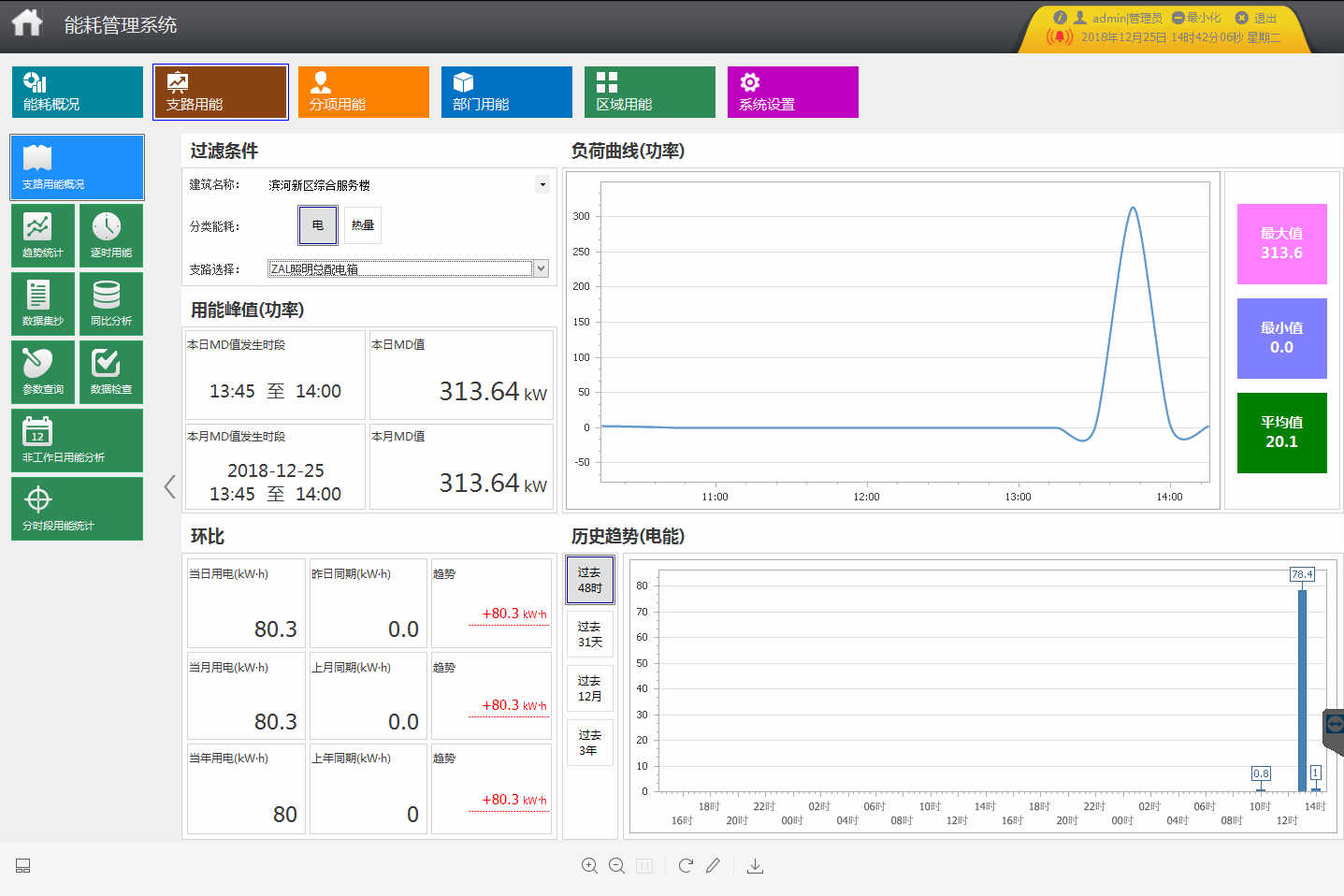
Task: Click the 上月同期 value 0.0
Action: pyautogui.click(x=403, y=722)
